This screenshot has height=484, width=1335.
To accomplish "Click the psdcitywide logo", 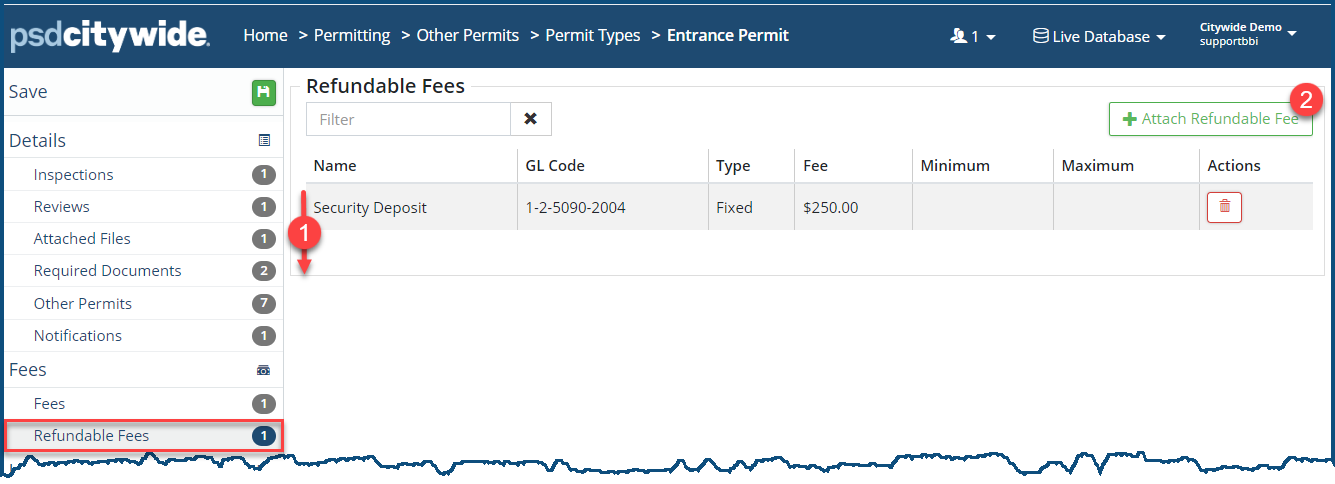I will tap(110, 36).
